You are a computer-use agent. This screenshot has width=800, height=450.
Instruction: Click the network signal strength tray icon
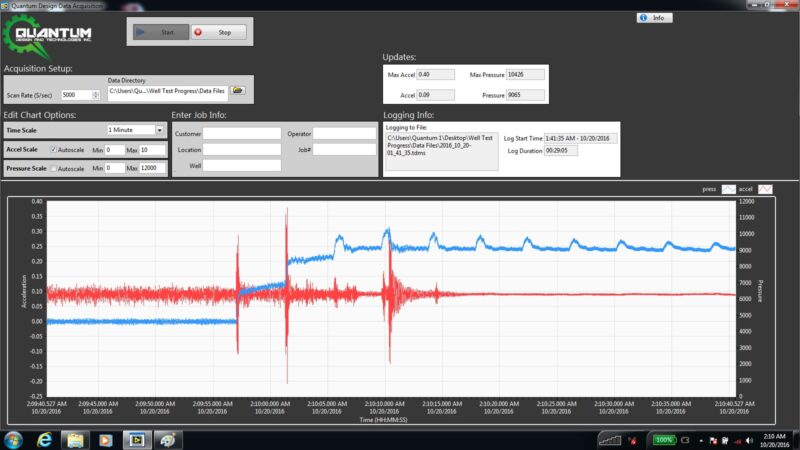[x=610, y=440]
